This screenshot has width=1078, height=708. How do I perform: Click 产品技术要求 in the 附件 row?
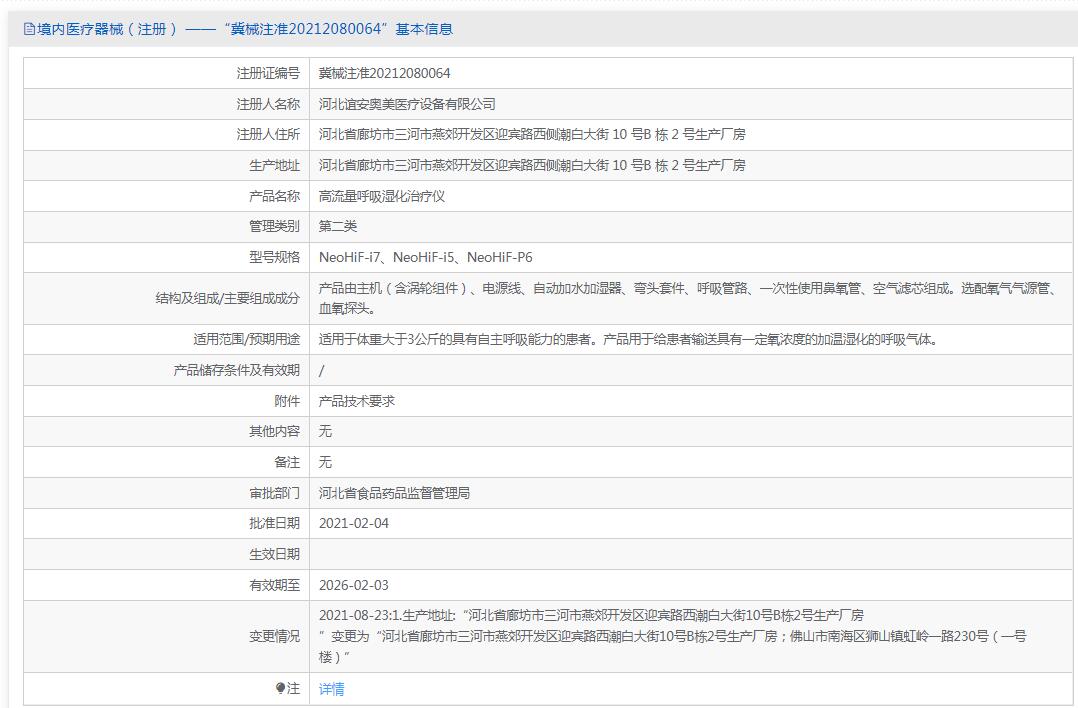pyautogui.click(x=356, y=401)
